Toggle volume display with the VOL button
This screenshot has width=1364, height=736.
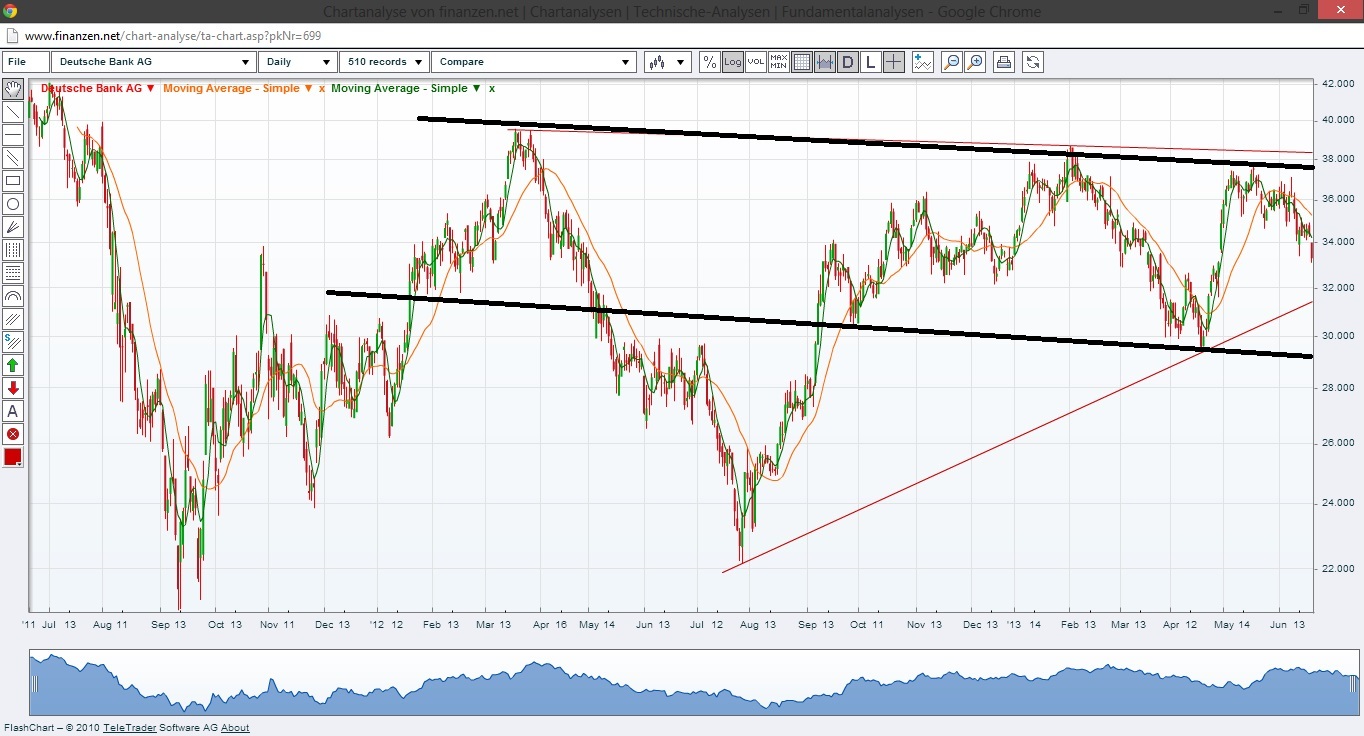coord(755,61)
